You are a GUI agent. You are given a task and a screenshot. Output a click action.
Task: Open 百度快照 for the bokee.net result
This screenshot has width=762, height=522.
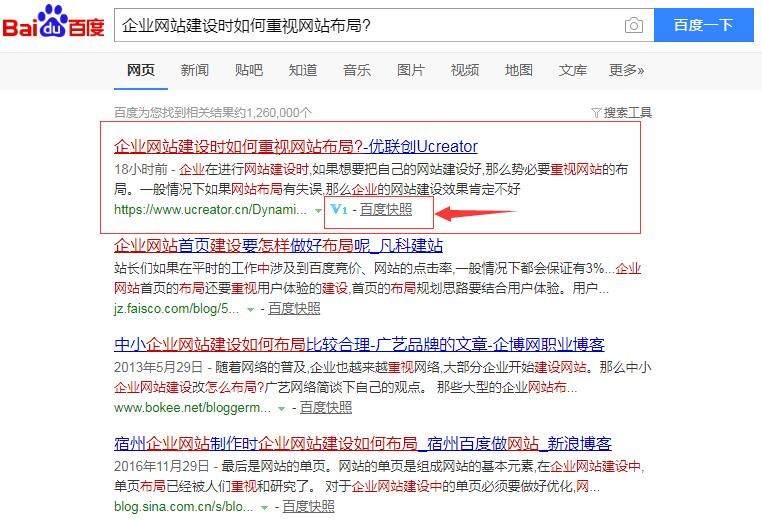coord(326,407)
